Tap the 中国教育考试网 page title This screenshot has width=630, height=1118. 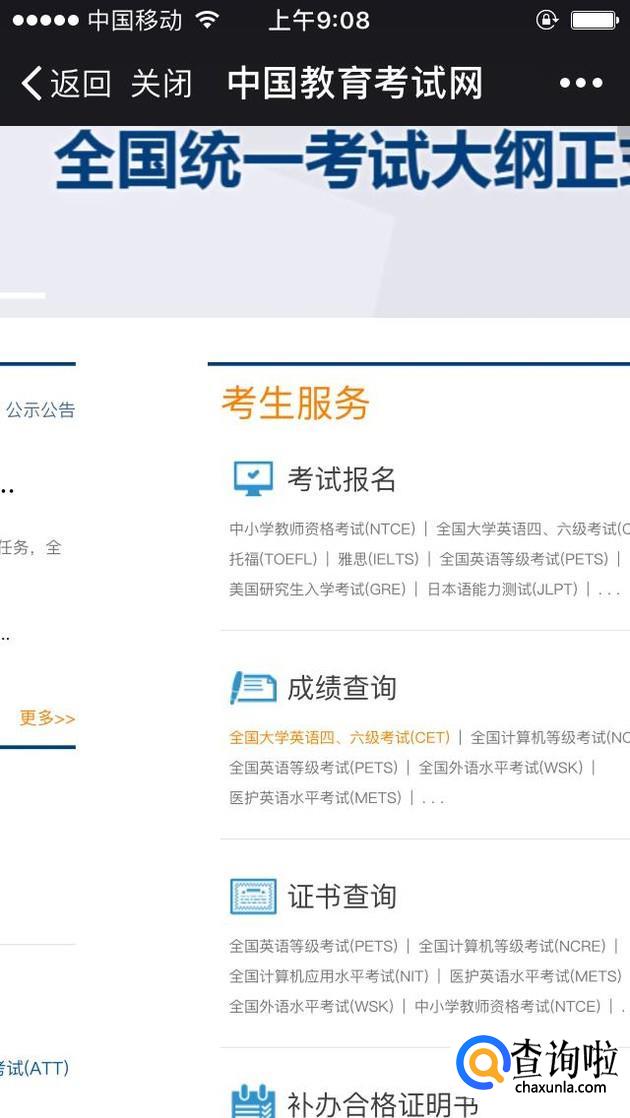(x=355, y=83)
